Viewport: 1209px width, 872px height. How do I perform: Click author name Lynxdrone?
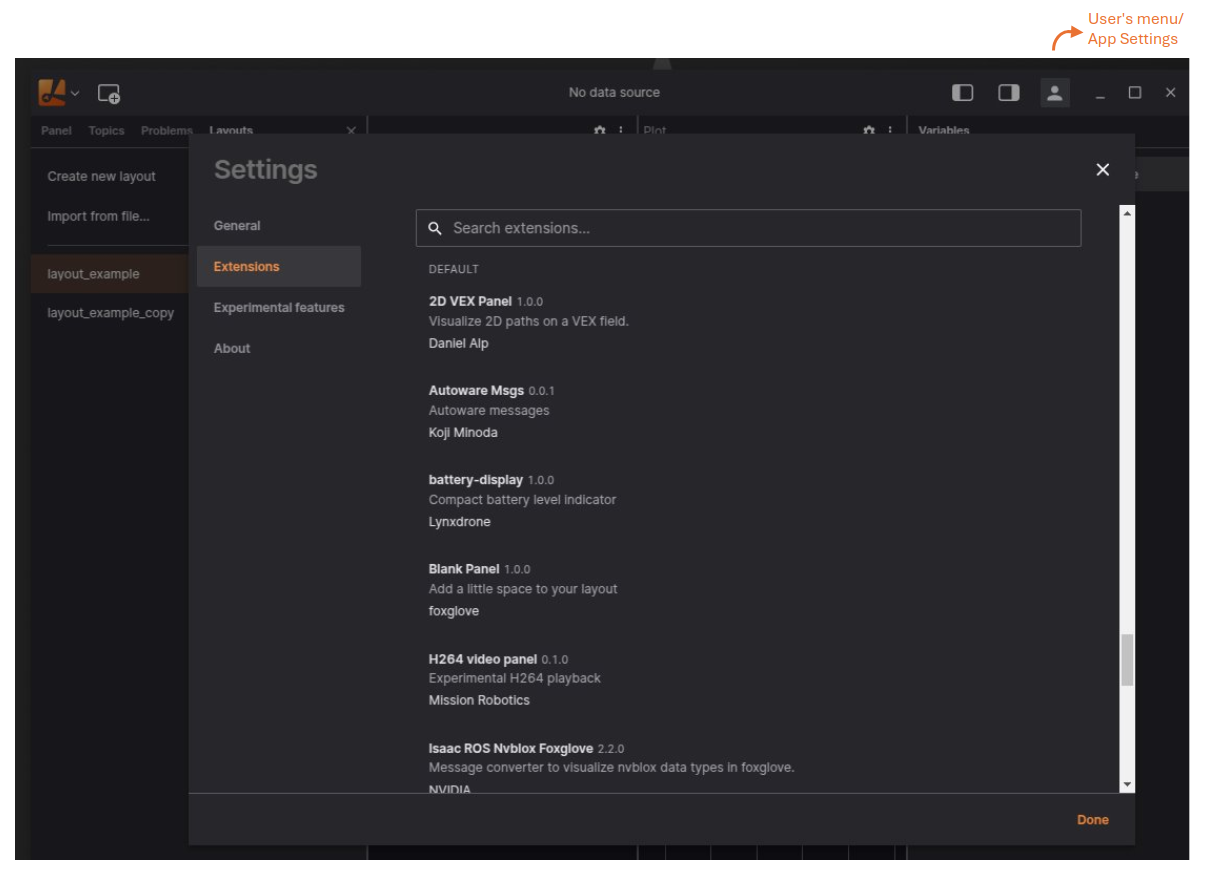coord(460,522)
